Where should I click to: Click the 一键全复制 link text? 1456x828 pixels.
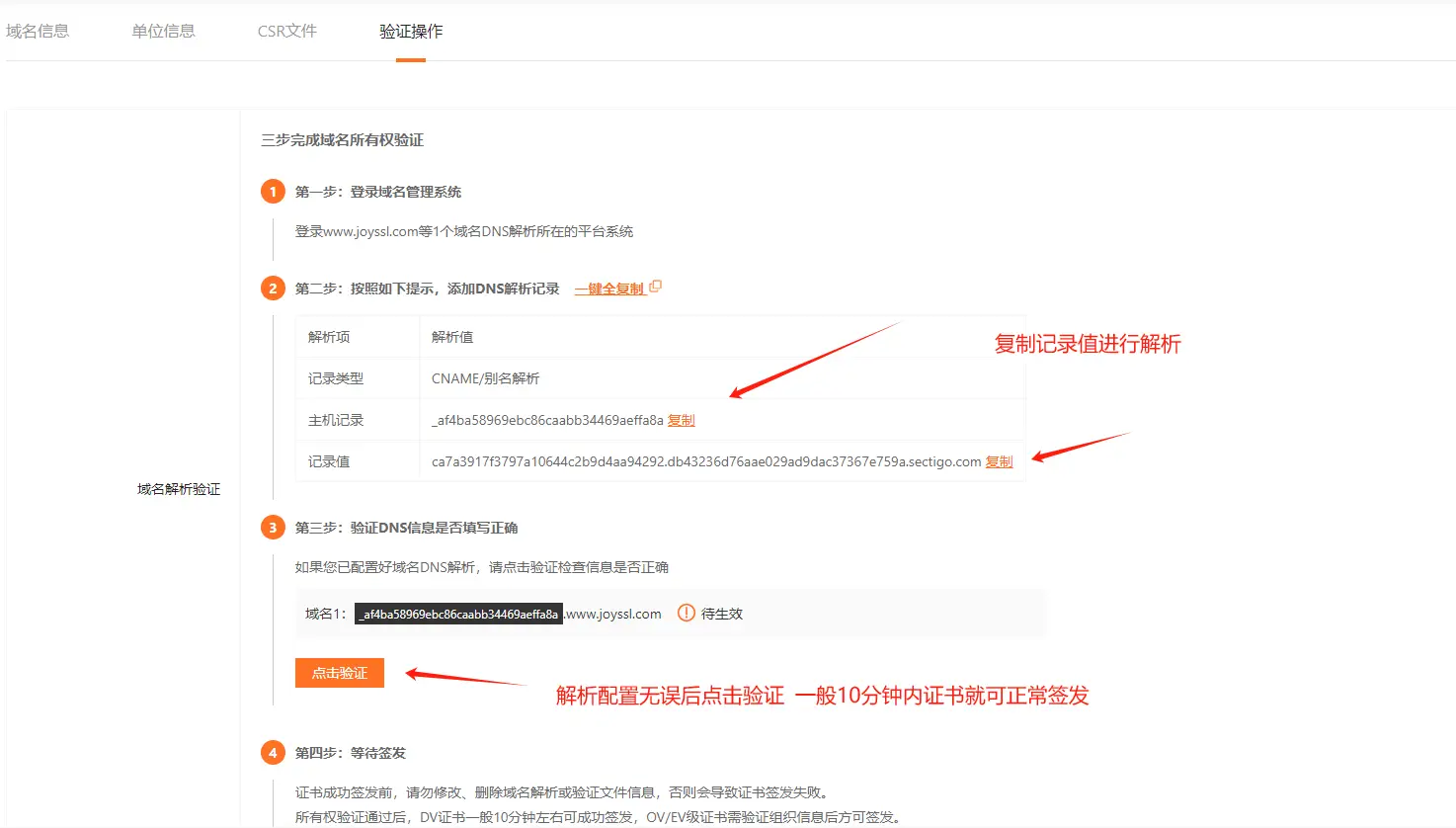(x=608, y=289)
